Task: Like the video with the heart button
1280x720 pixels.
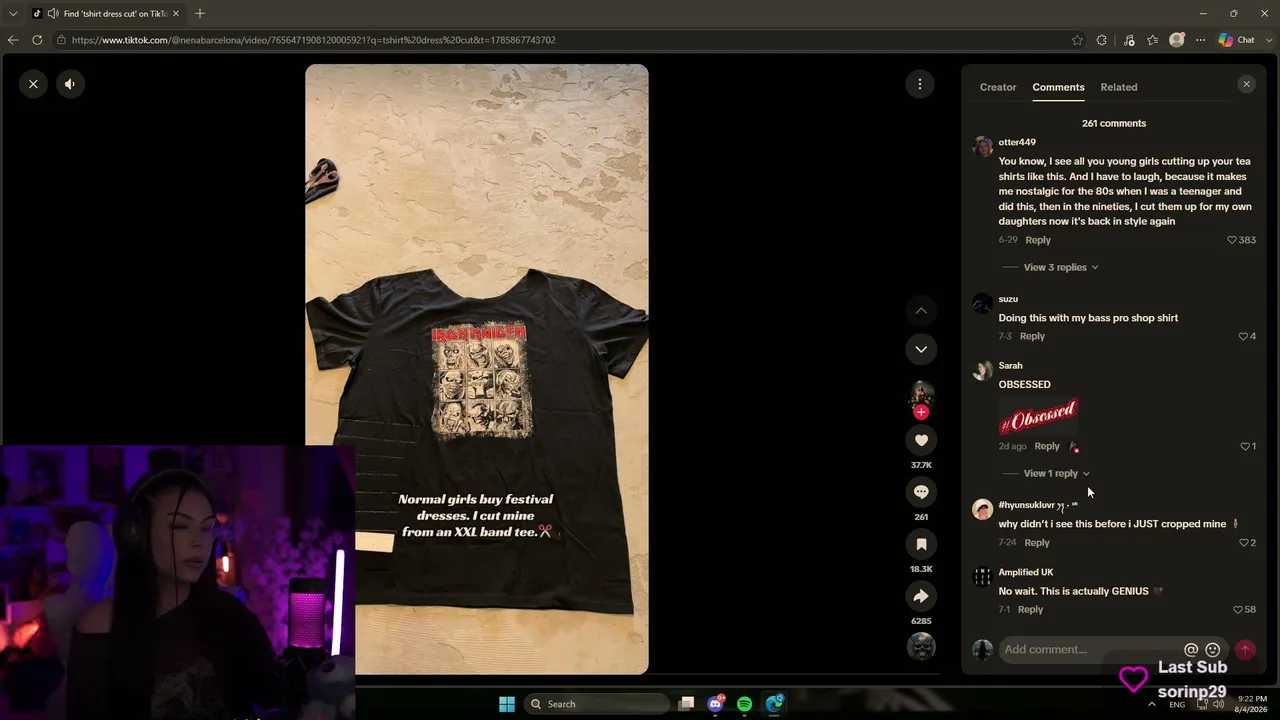Action: point(921,440)
